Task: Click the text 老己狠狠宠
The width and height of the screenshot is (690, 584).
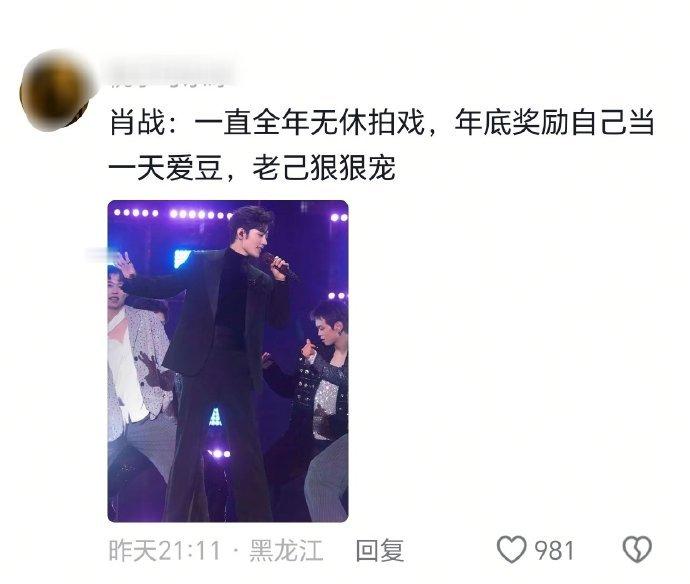Action: coord(324,168)
